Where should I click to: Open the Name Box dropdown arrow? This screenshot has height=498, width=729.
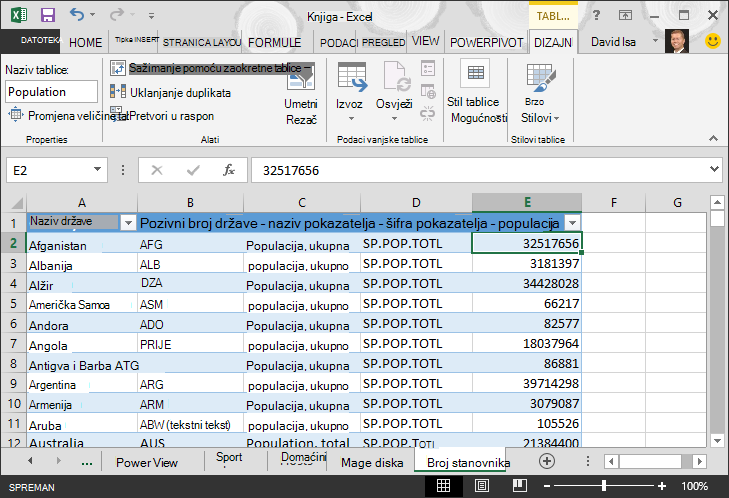pos(97,170)
